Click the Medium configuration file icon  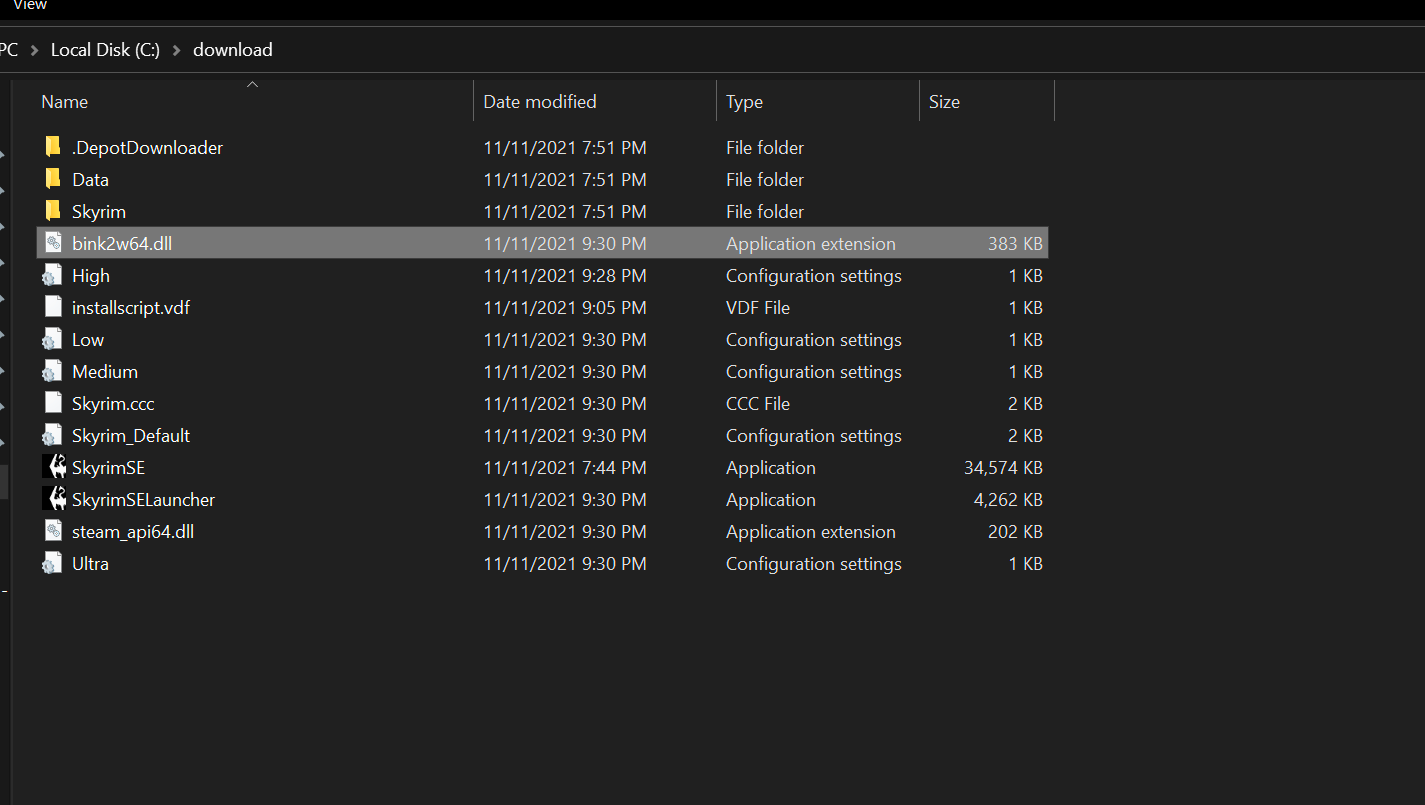pyautogui.click(x=53, y=372)
